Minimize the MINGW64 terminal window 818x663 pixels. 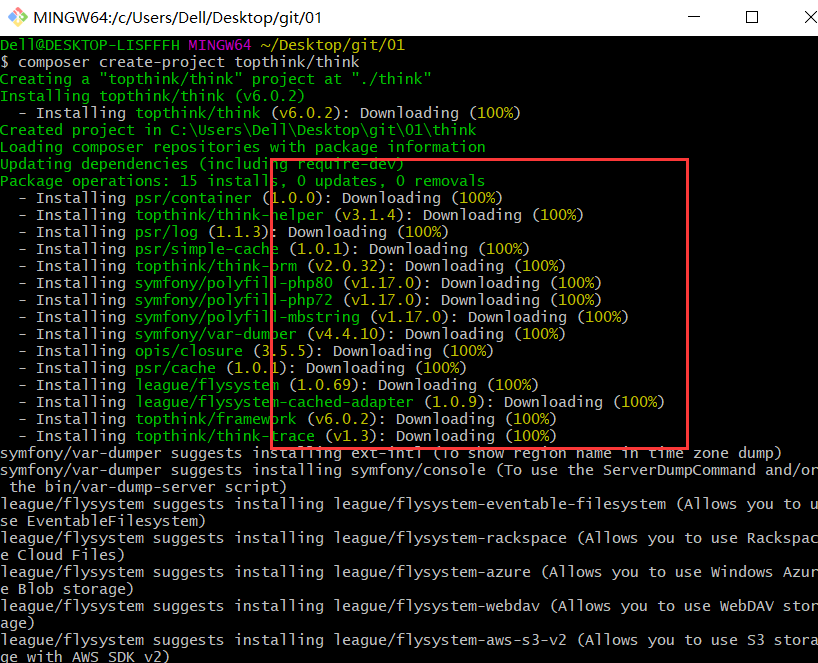coord(694,17)
